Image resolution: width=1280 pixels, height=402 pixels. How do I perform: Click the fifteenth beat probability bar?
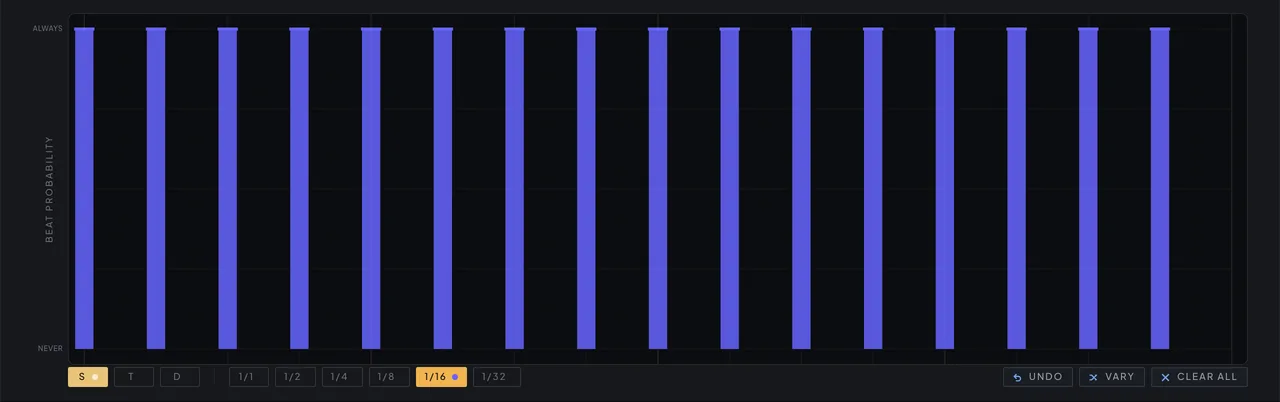point(1088,188)
